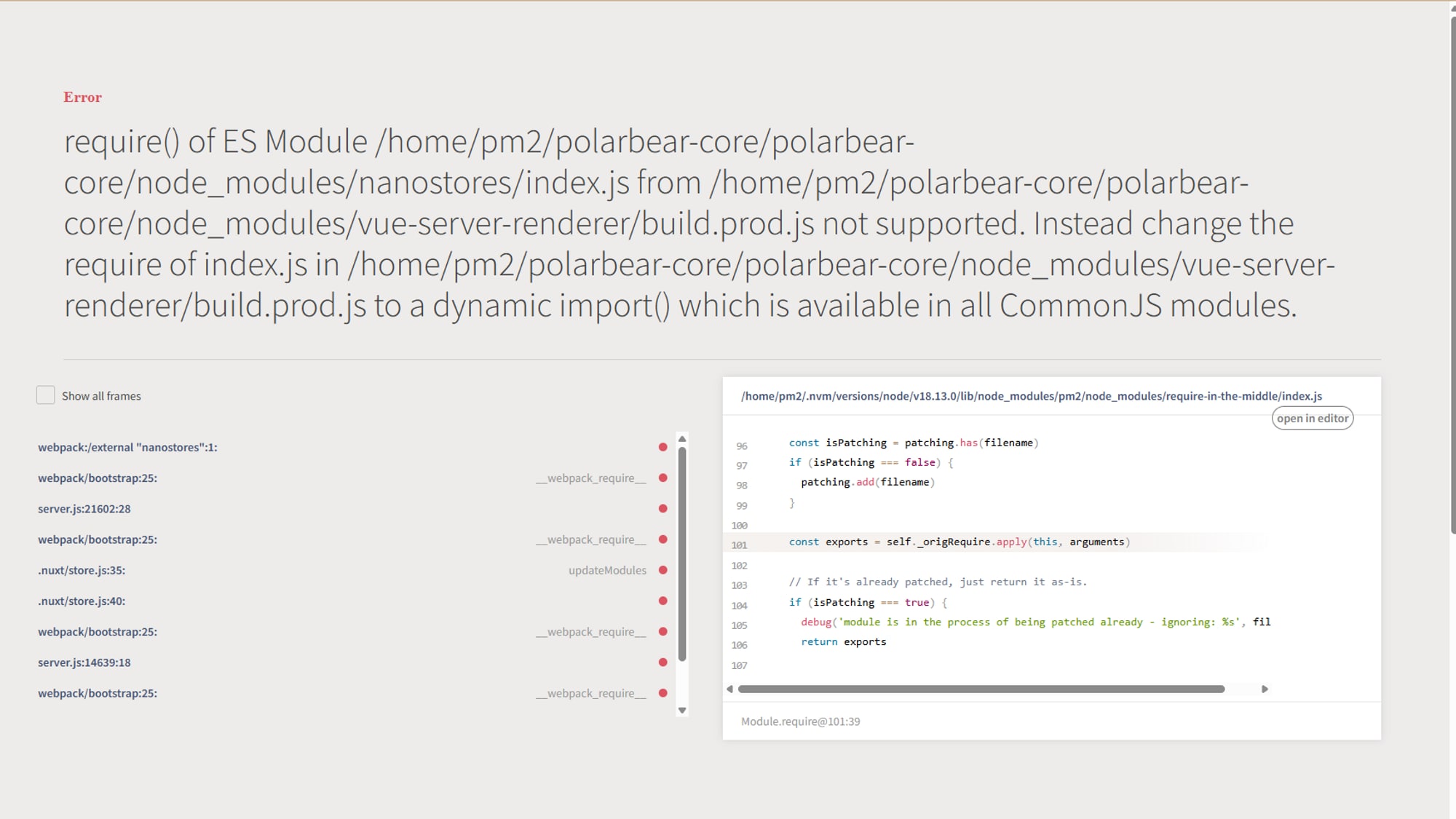The width and height of the screenshot is (1456, 819).
Task: Click the frames list vertical scrollbar thumb
Action: (x=682, y=555)
